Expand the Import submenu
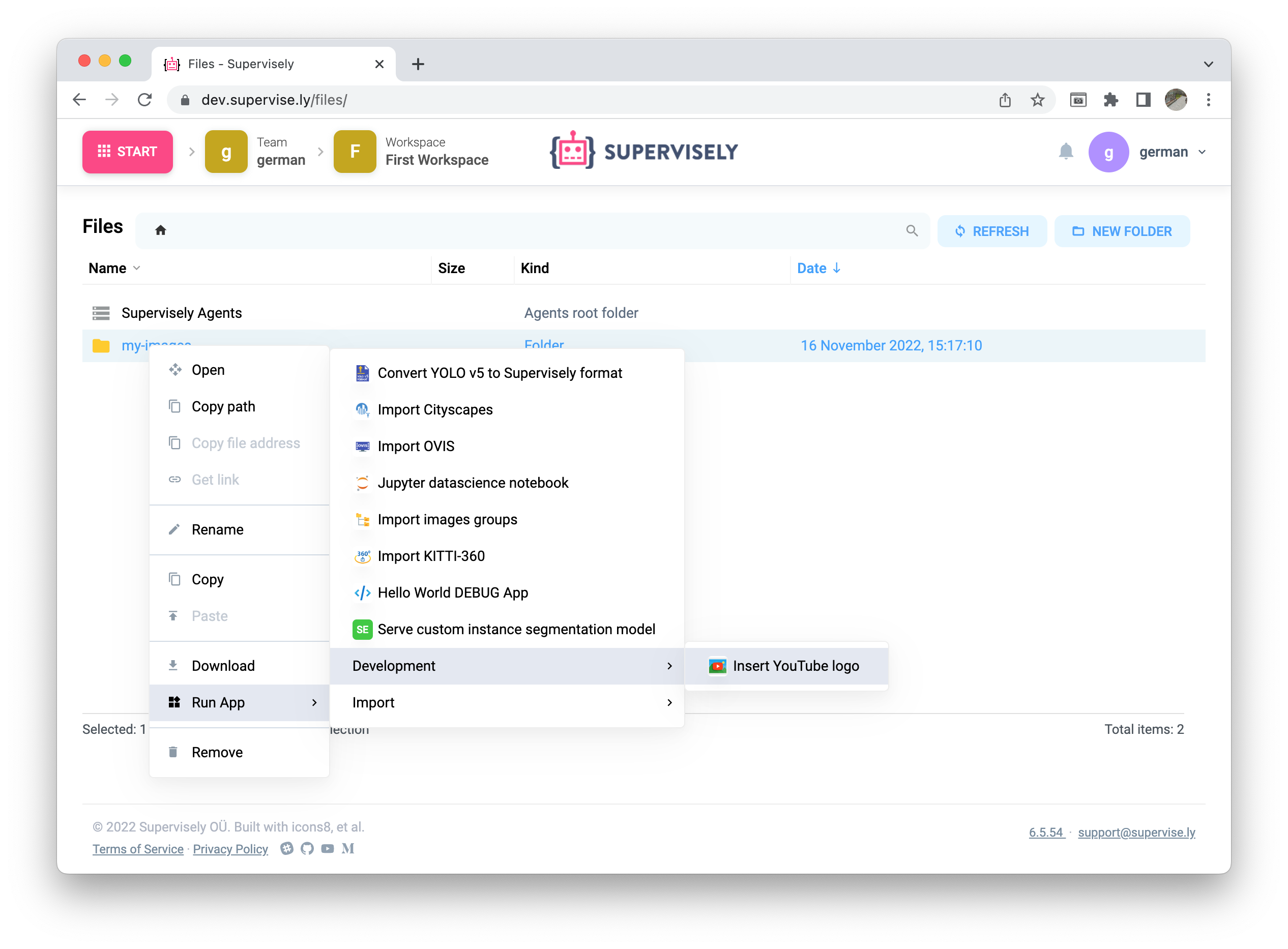Viewport: 1288px width, 949px height. coord(373,702)
